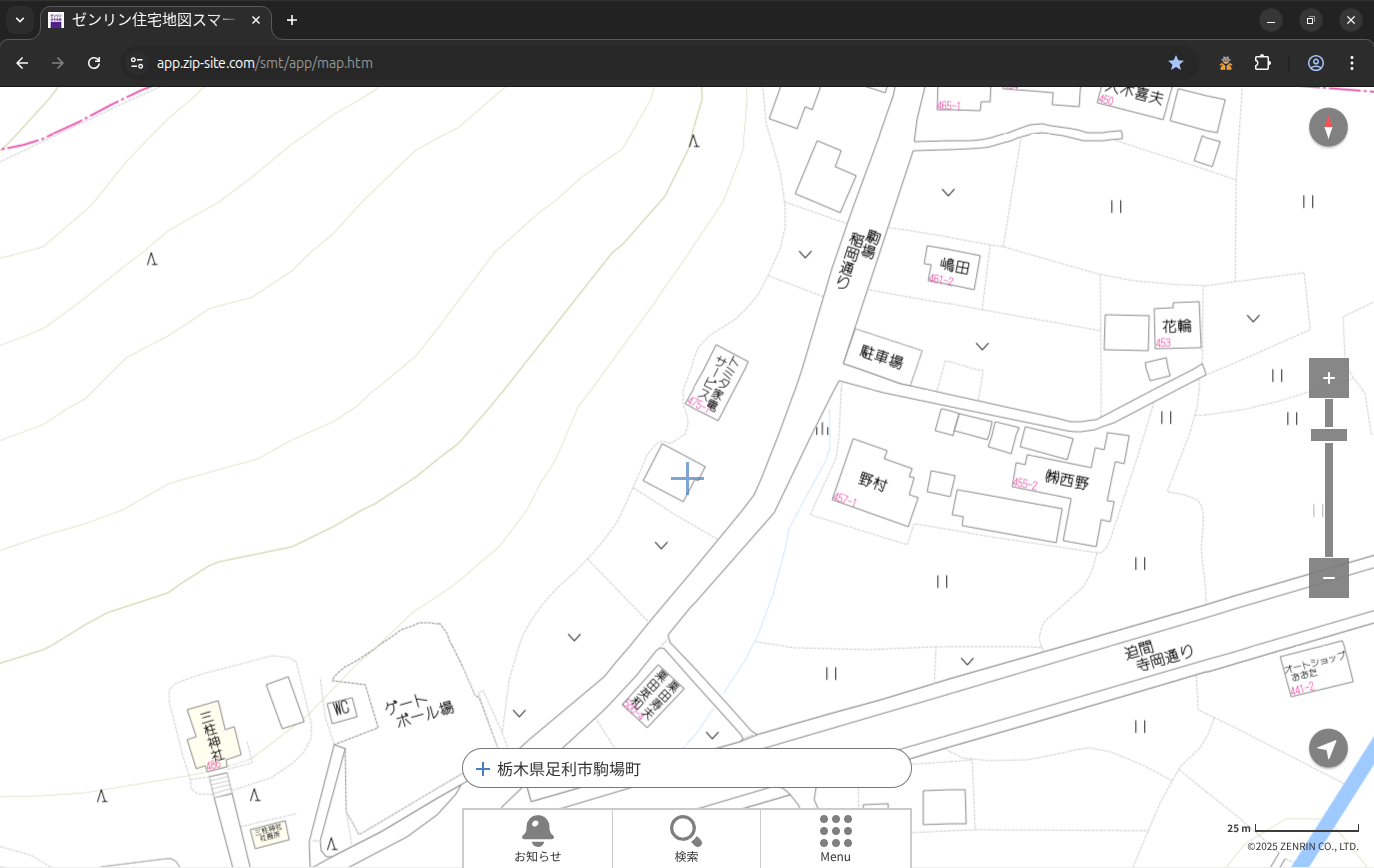Viewport: 1374px width, 868px height.
Task: Bookmark this page with the star icon
Action: pos(1176,63)
